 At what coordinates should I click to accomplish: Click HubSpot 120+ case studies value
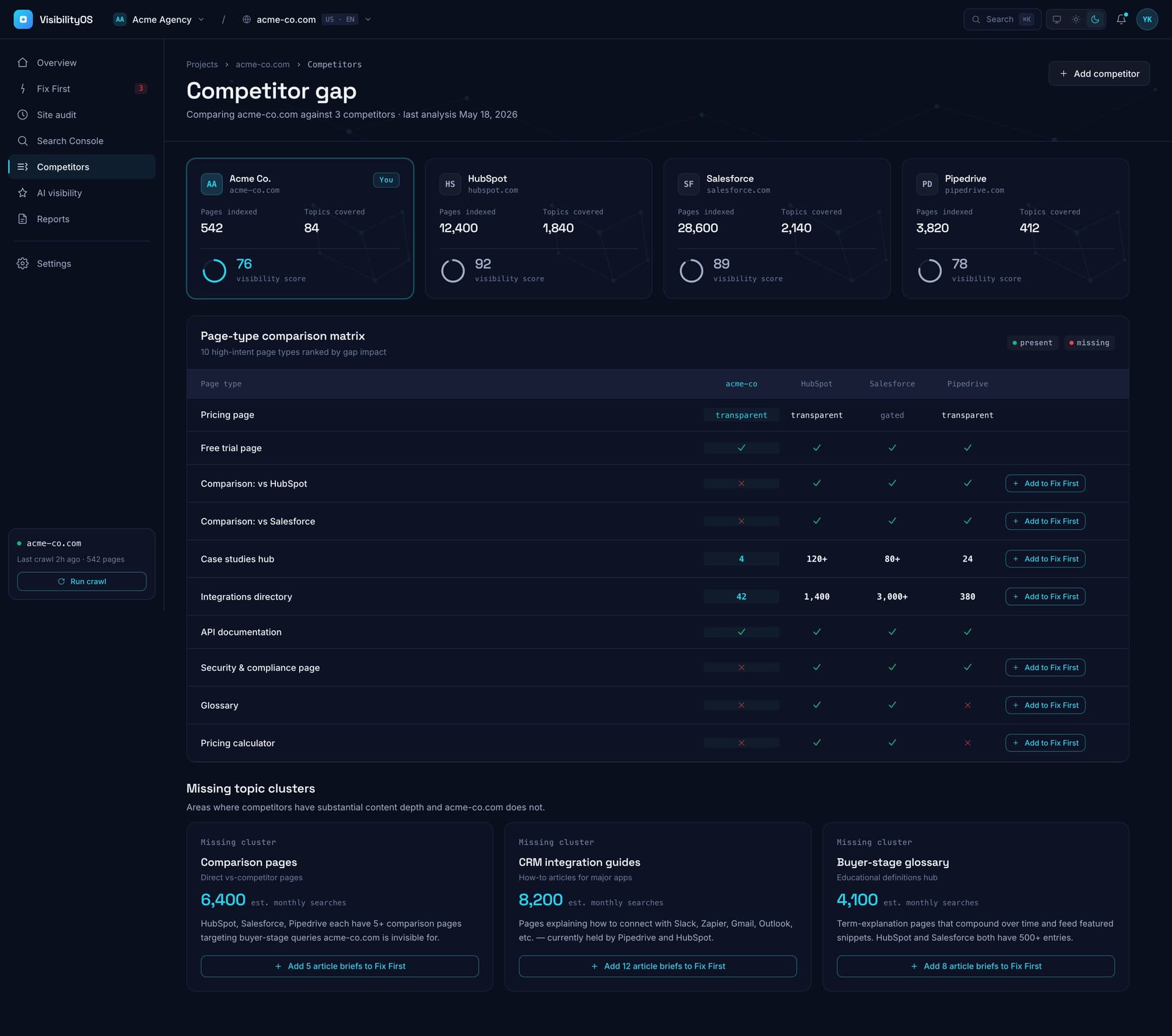click(x=817, y=559)
